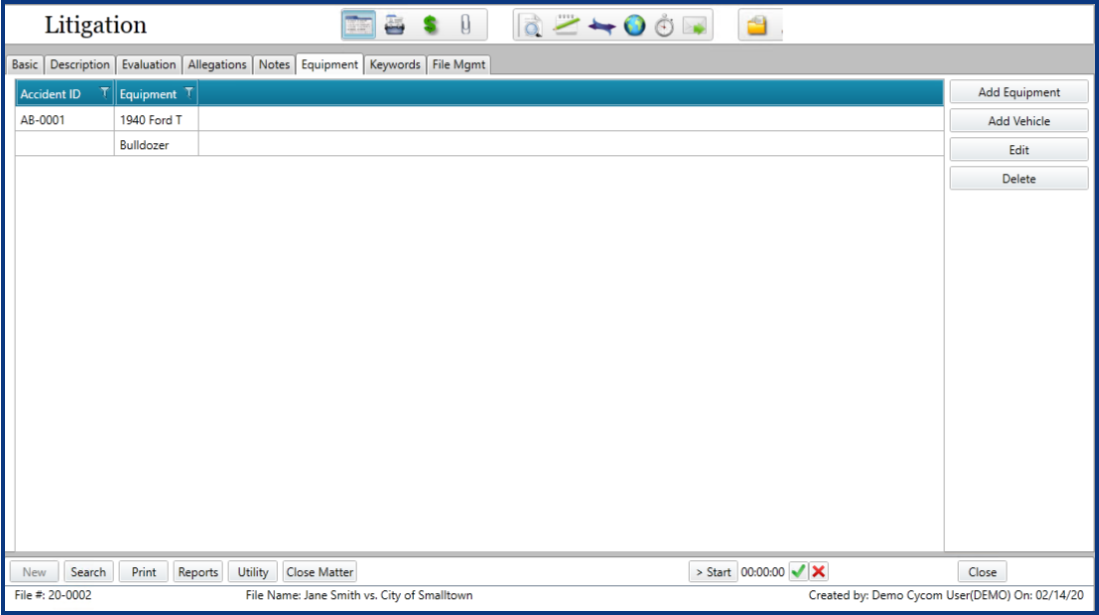The image size is (1099, 615).
Task: Switch to the Keywords tab
Action: tap(395, 65)
